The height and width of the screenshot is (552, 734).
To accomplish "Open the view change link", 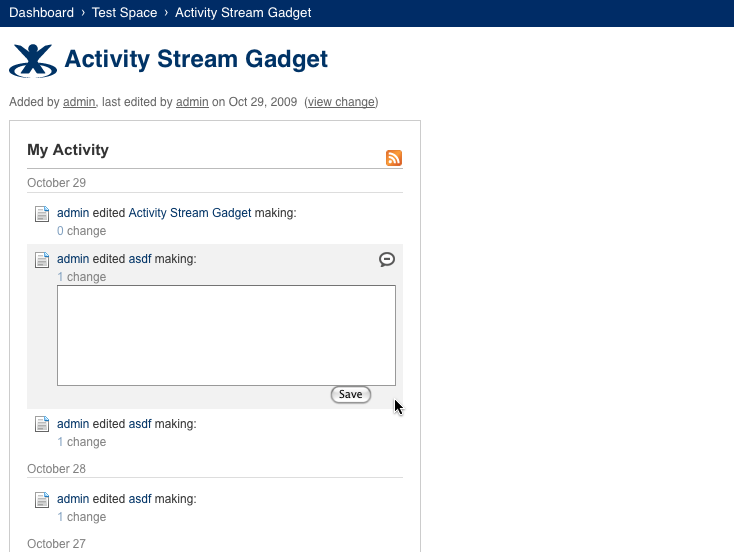I will [x=341, y=102].
